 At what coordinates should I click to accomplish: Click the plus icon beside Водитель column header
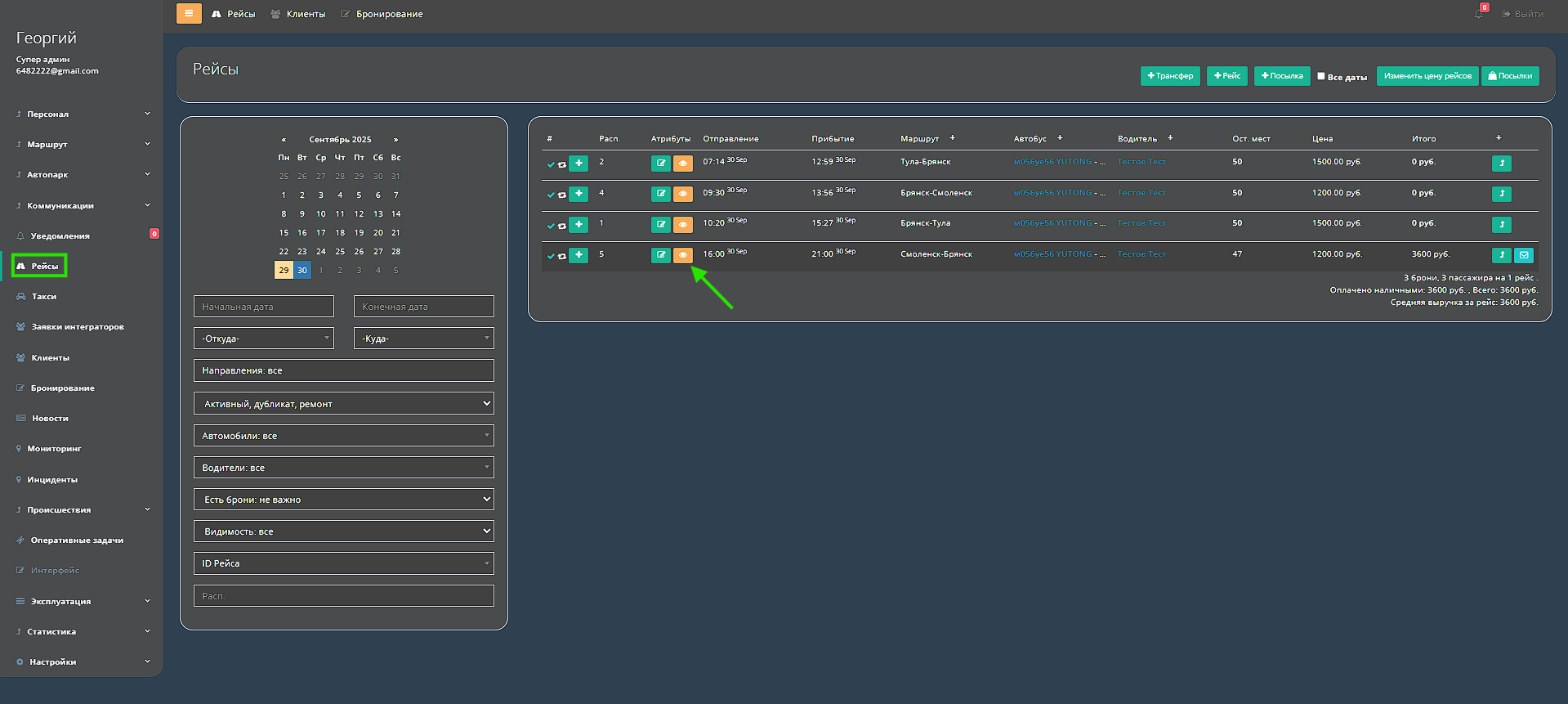1170,138
